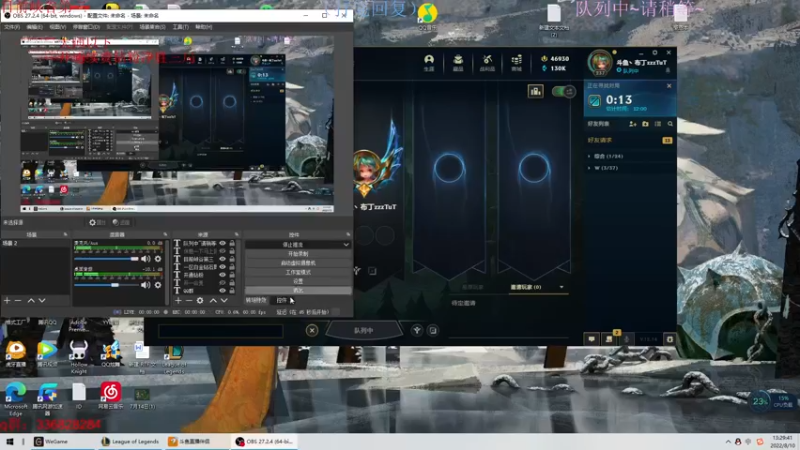The width and height of the screenshot is (800, 450).
Task: Click 工作室模式 button in OBS controls
Action: [298, 272]
